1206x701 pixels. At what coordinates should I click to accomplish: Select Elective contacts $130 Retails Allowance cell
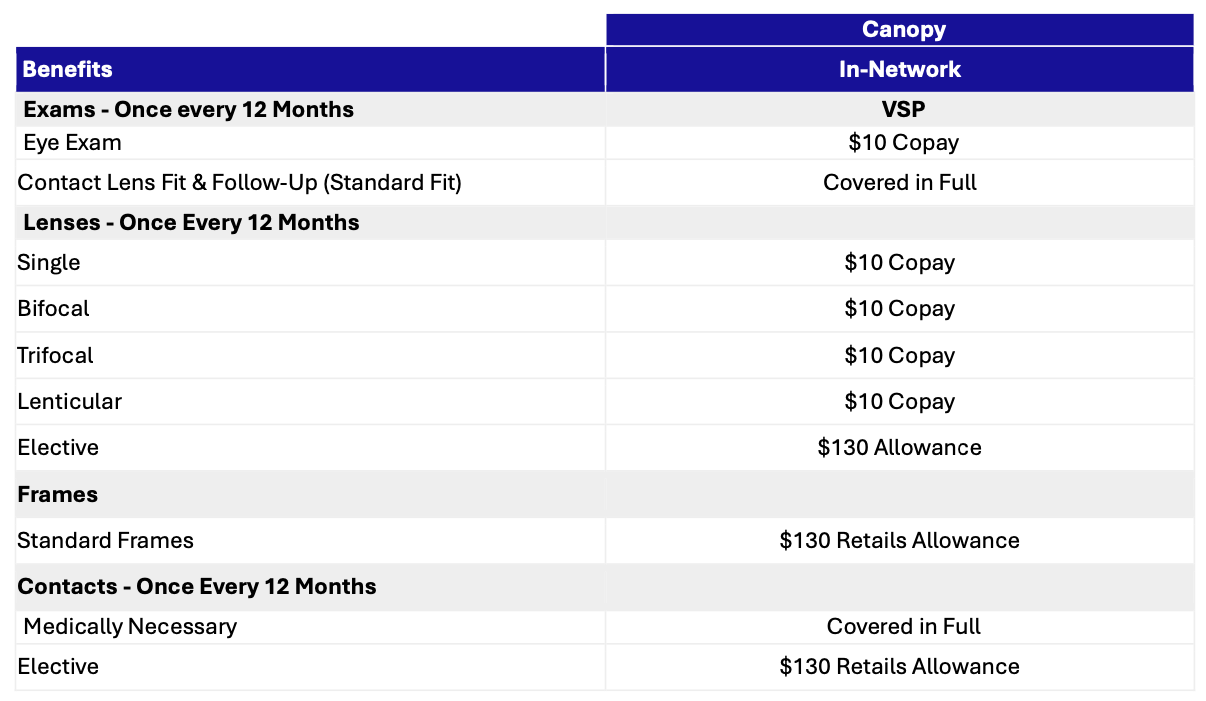[899, 667]
